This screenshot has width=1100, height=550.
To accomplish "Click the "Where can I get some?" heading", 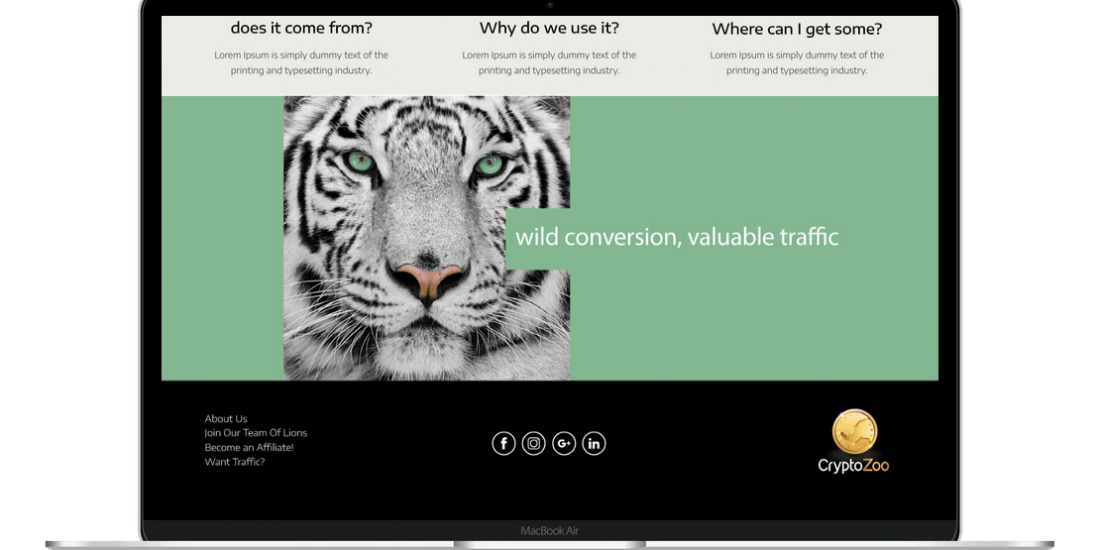I will point(797,30).
